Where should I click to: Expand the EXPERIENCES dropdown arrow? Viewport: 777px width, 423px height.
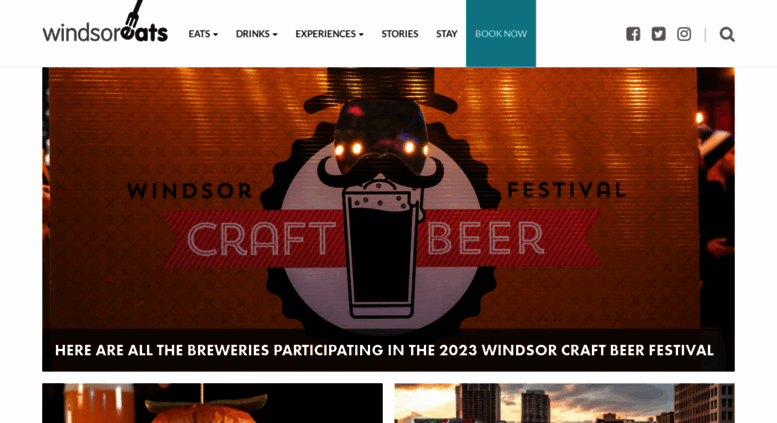tap(361, 35)
